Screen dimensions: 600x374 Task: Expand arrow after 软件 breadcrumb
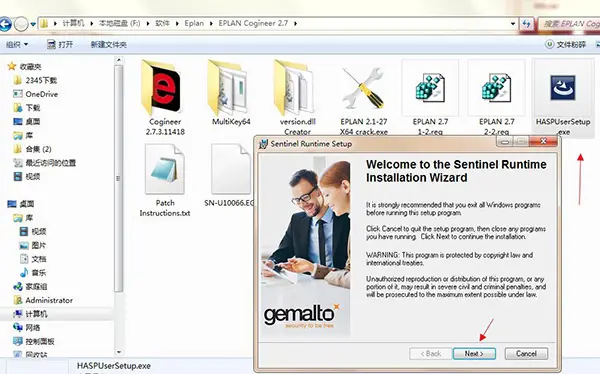click(x=177, y=23)
